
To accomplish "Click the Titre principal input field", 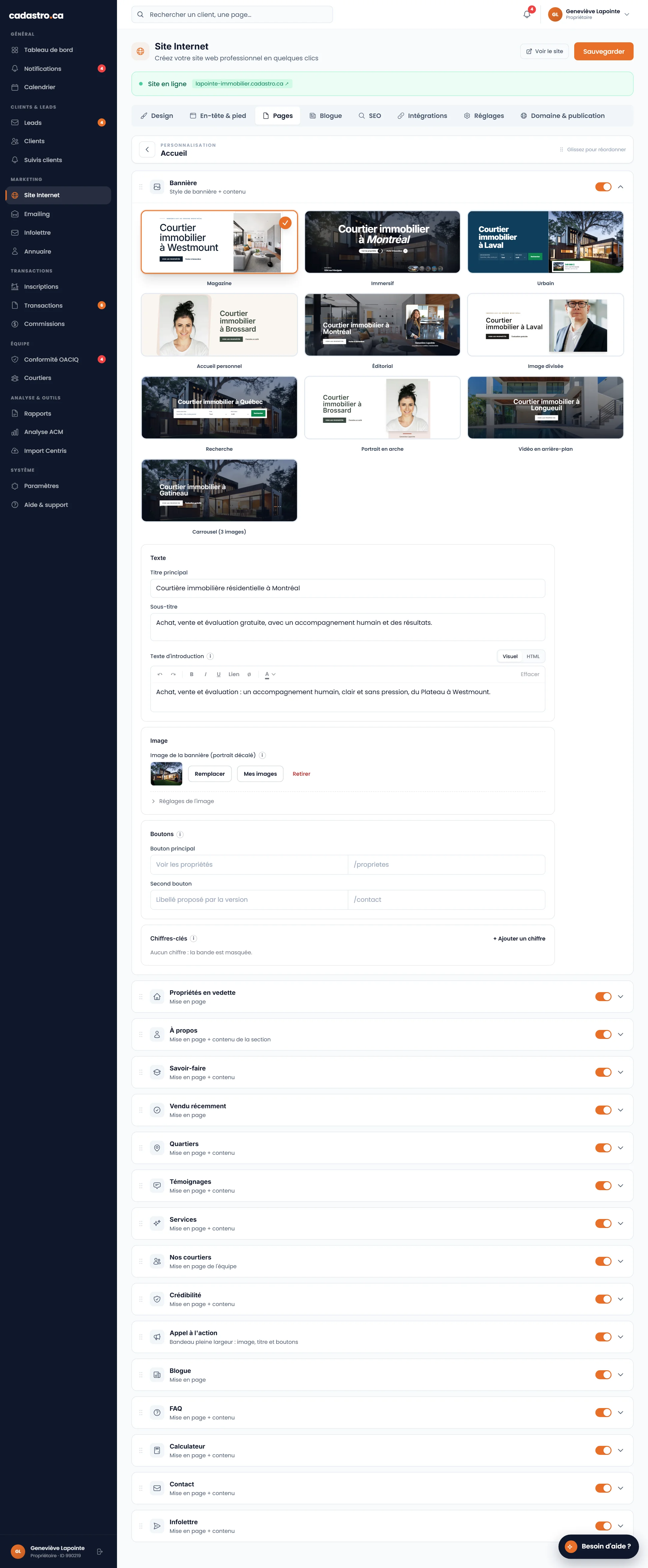I will (x=347, y=588).
